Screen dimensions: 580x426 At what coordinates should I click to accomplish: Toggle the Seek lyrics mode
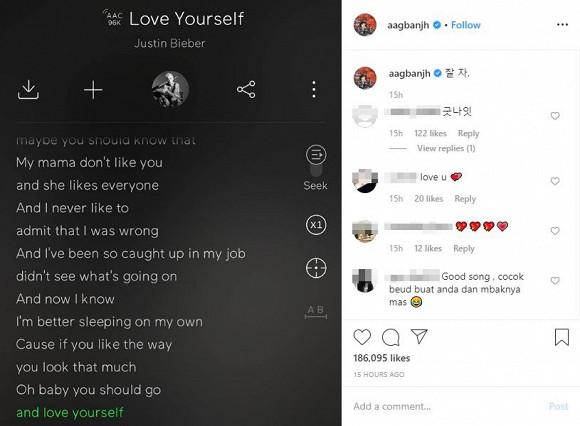coord(316,168)
